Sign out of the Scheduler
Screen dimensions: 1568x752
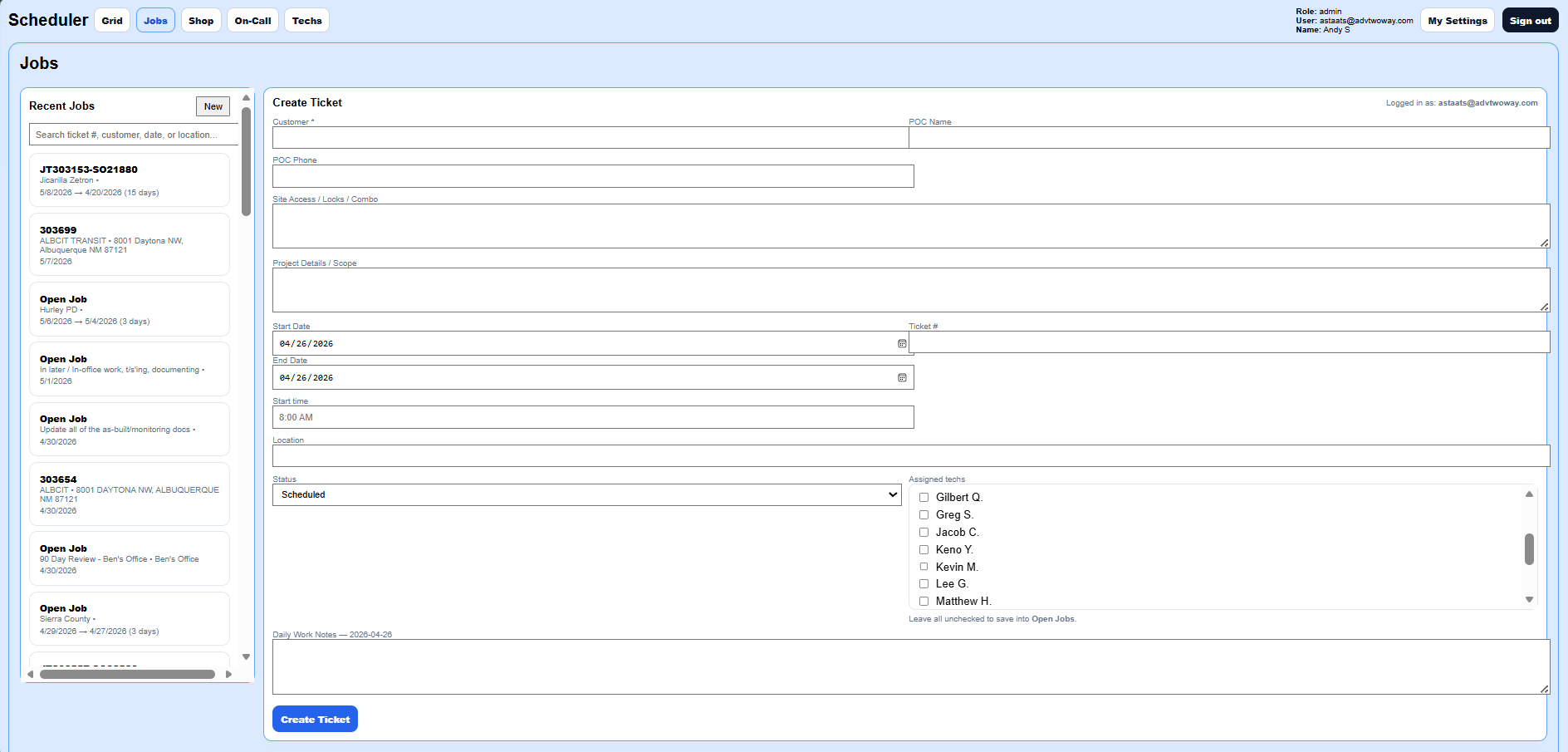click(1530, 20)
